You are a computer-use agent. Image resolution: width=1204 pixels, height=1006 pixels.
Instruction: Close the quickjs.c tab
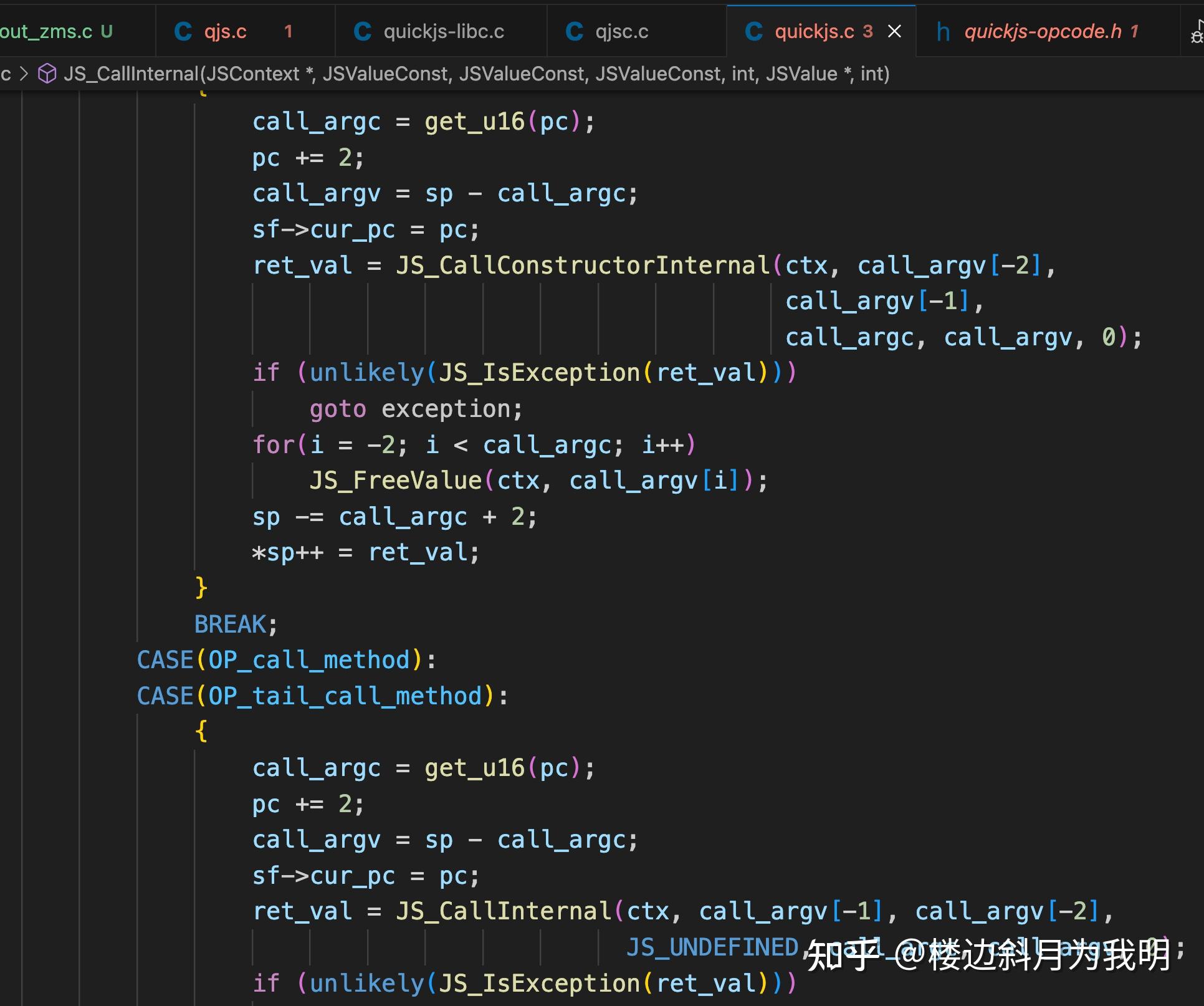click(895, 31)
